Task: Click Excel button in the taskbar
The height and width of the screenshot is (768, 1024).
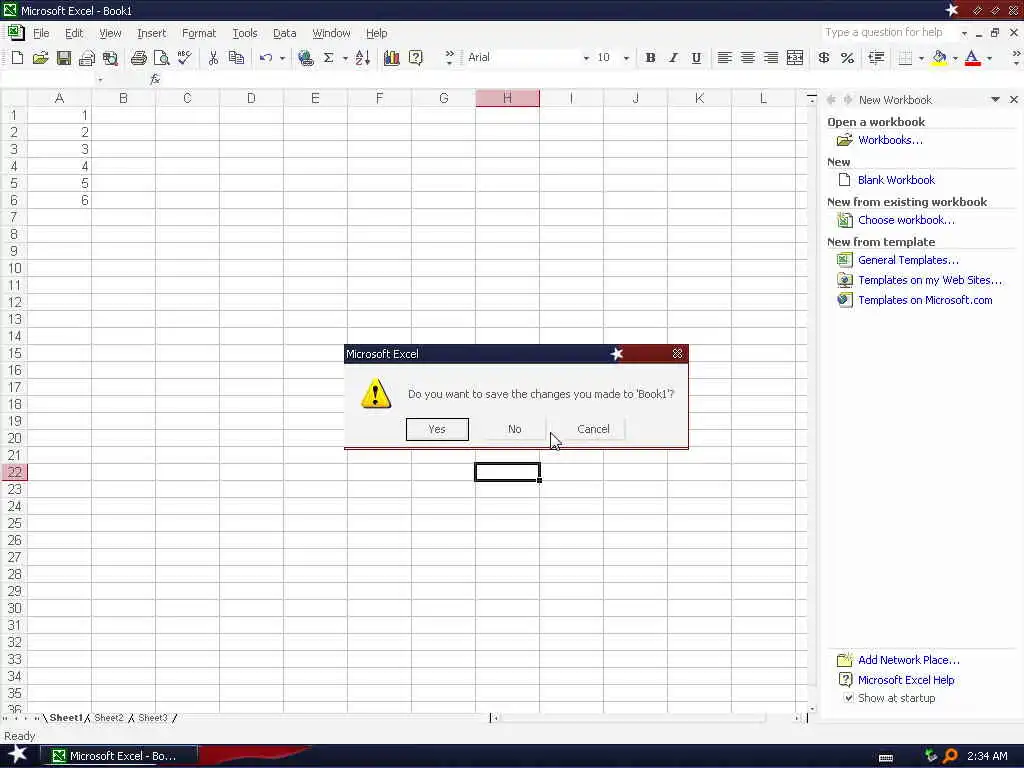Action: (119, 756)
